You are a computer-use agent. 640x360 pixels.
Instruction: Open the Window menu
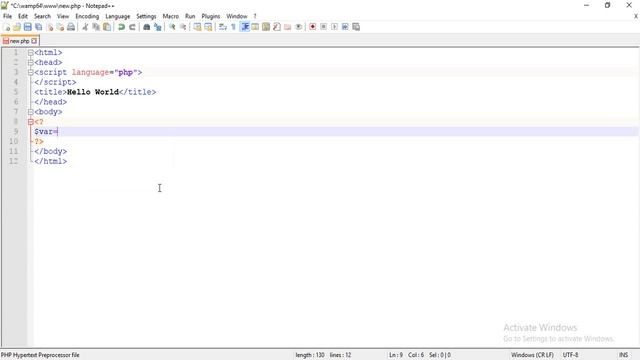(237, 16)
